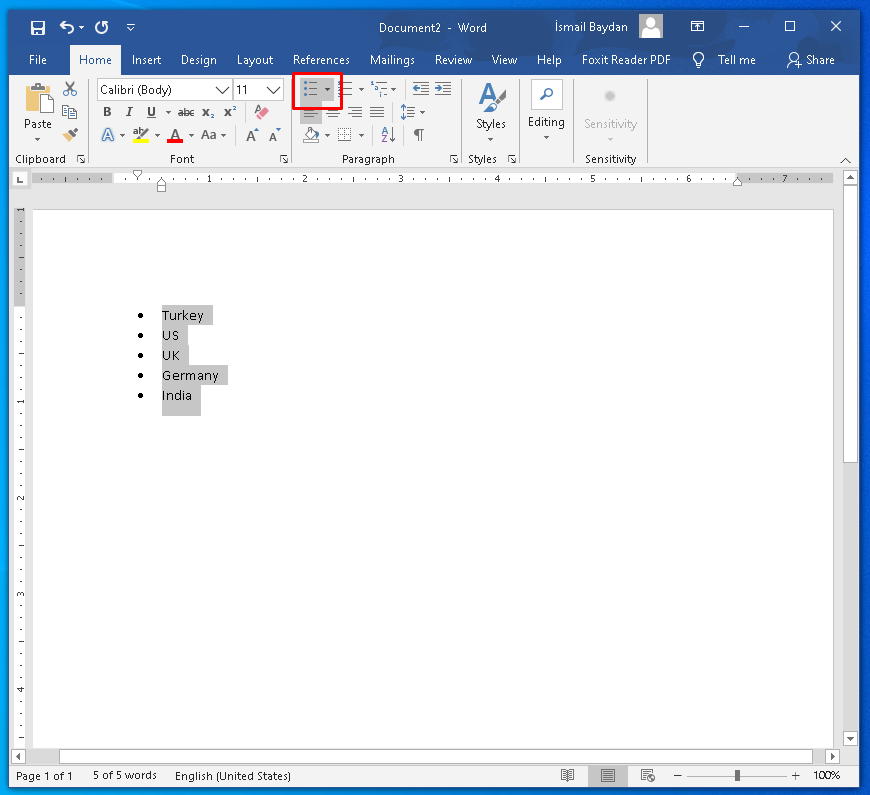Open the Styles gallery
This screenshot has width=870, height=795.
click(491, 112)
